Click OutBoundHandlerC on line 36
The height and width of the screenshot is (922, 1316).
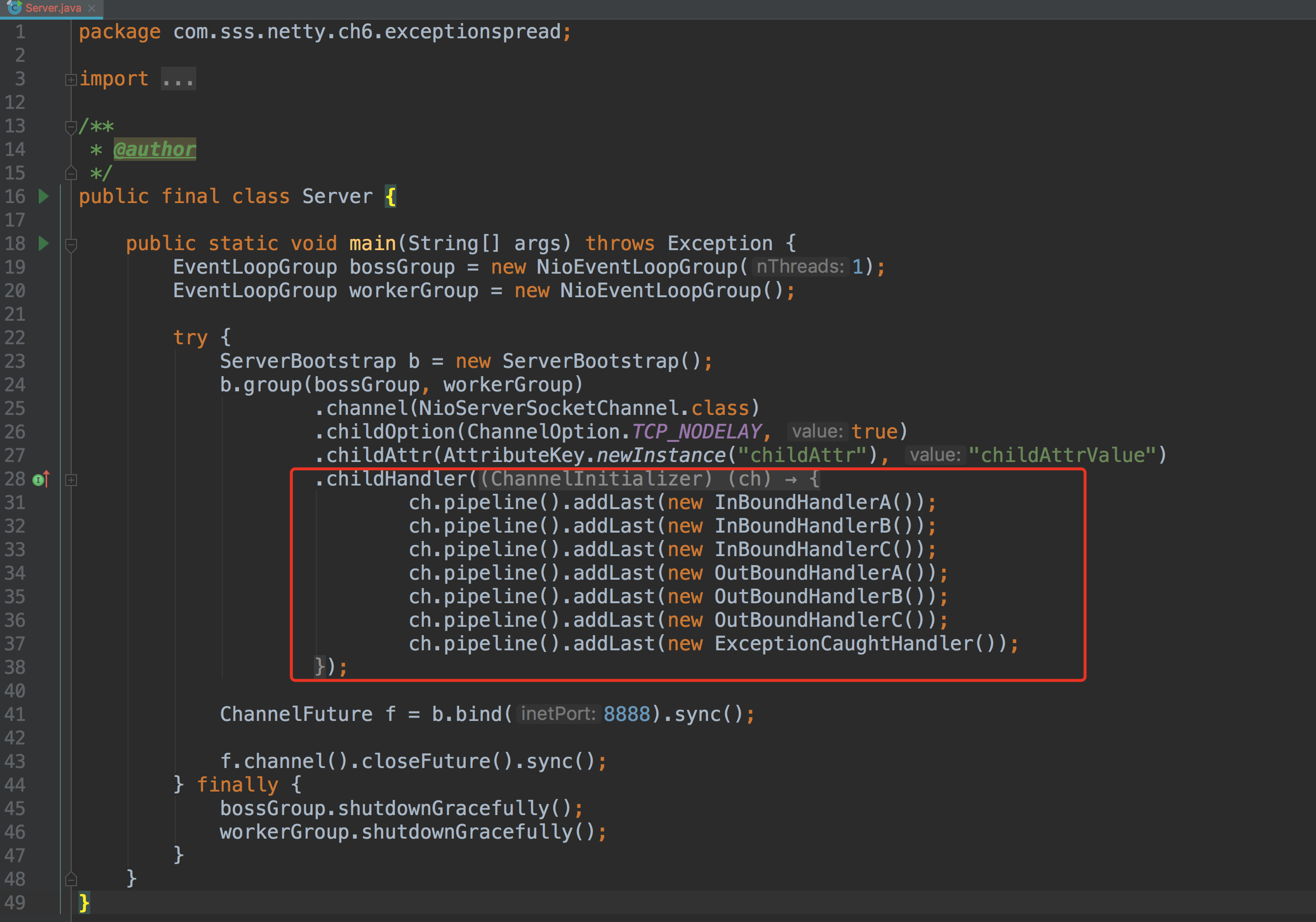point(809,620)
